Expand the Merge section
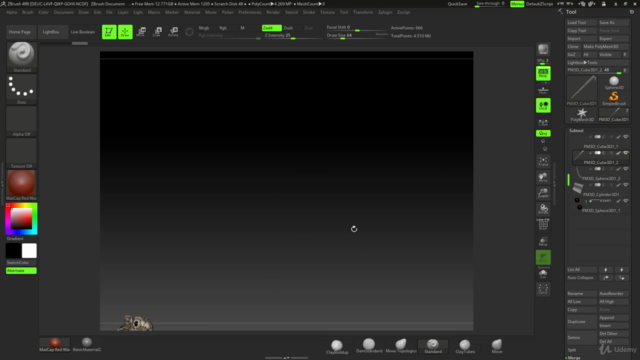 click(573, 358)
